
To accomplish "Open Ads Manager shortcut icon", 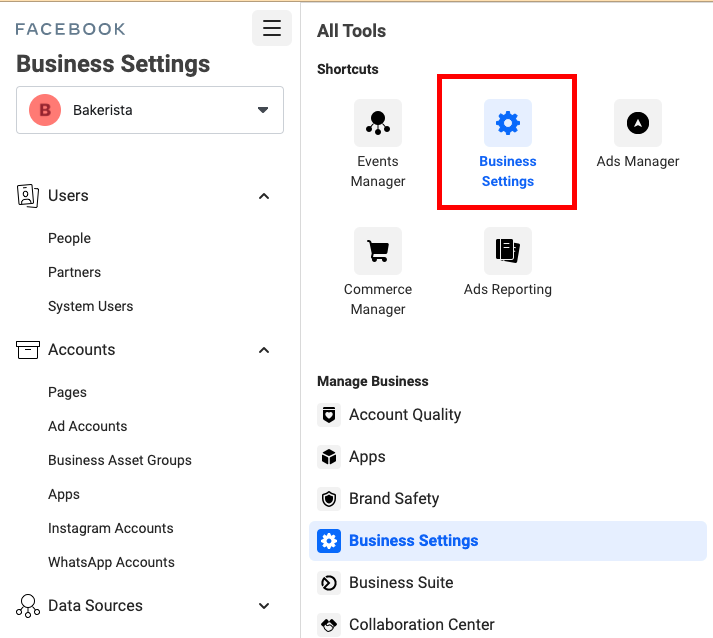I will (638, 123).
